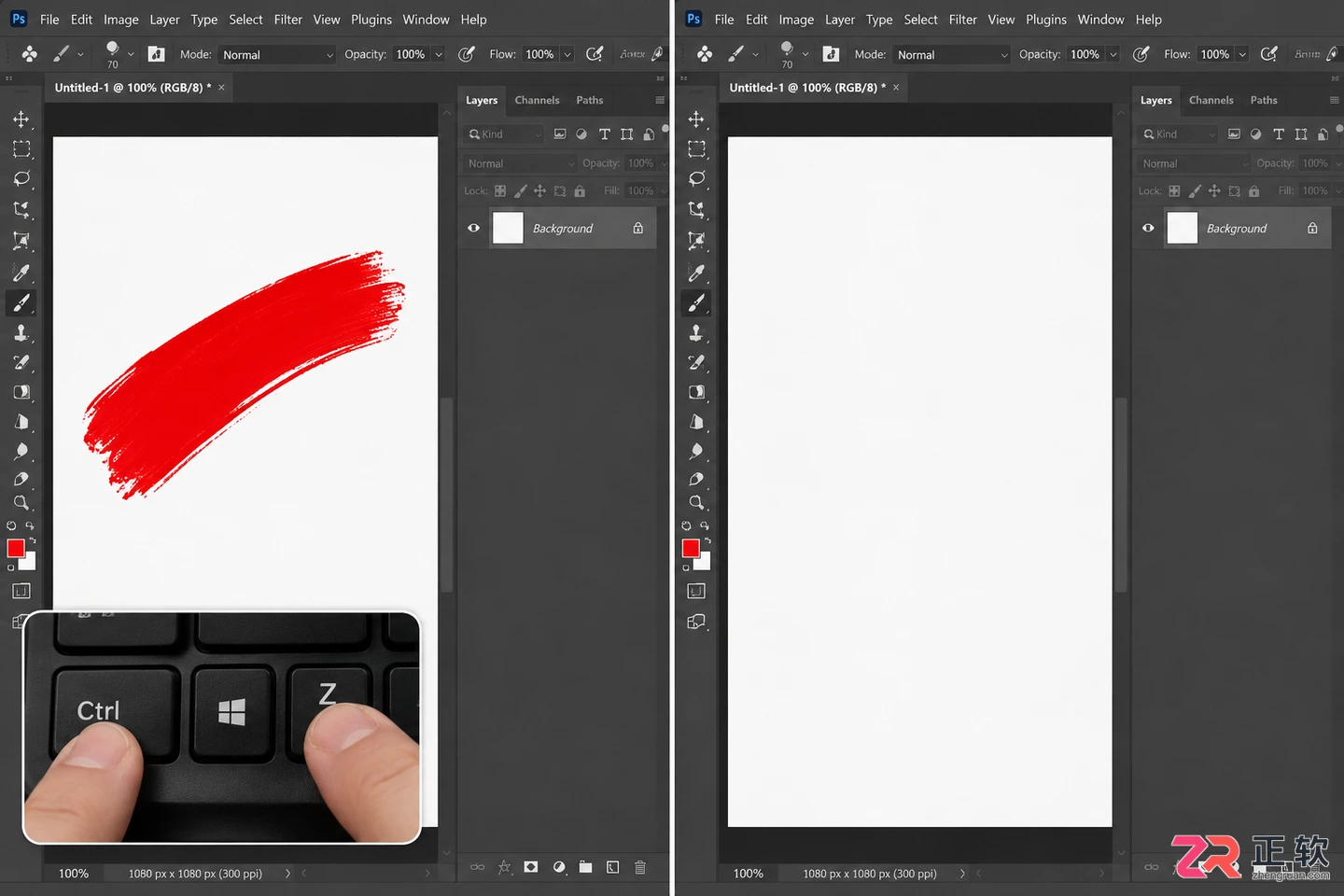Create a new group folder in red-stroke window
Image resolution: width=1344 pixels, height=896 pixels.
pyautogui.click(x=585, y=867)
